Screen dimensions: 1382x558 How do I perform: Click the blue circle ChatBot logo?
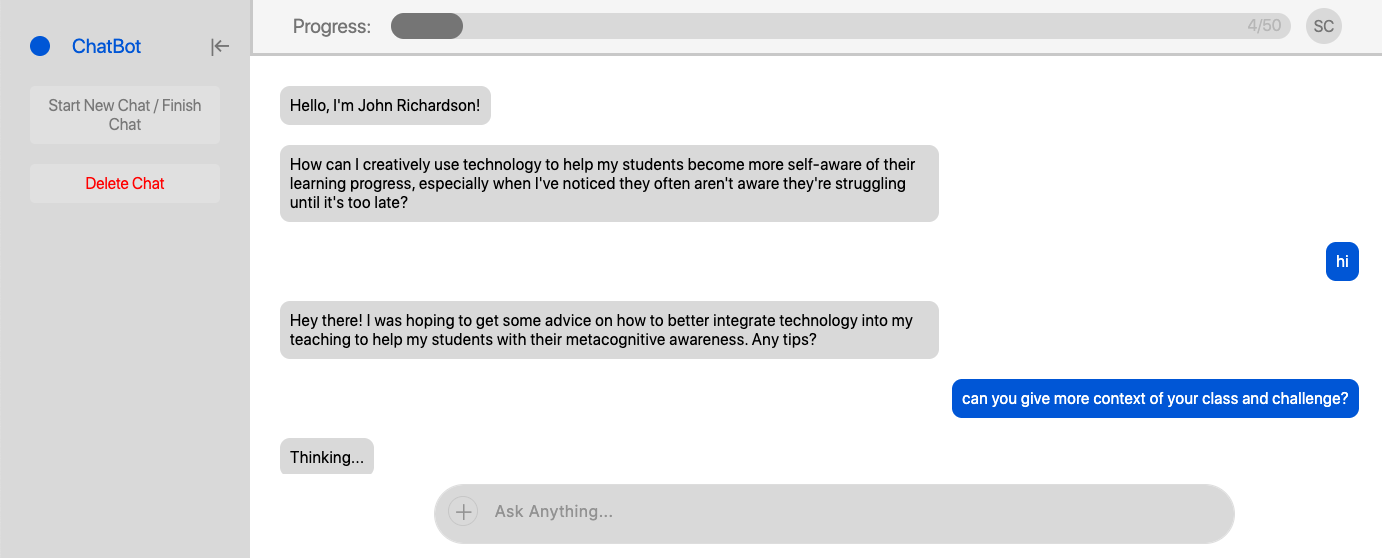[40, 46]
